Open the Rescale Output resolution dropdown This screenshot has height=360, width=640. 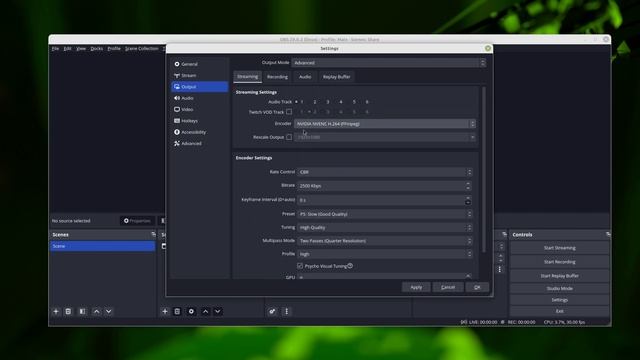tap(384, 137)
